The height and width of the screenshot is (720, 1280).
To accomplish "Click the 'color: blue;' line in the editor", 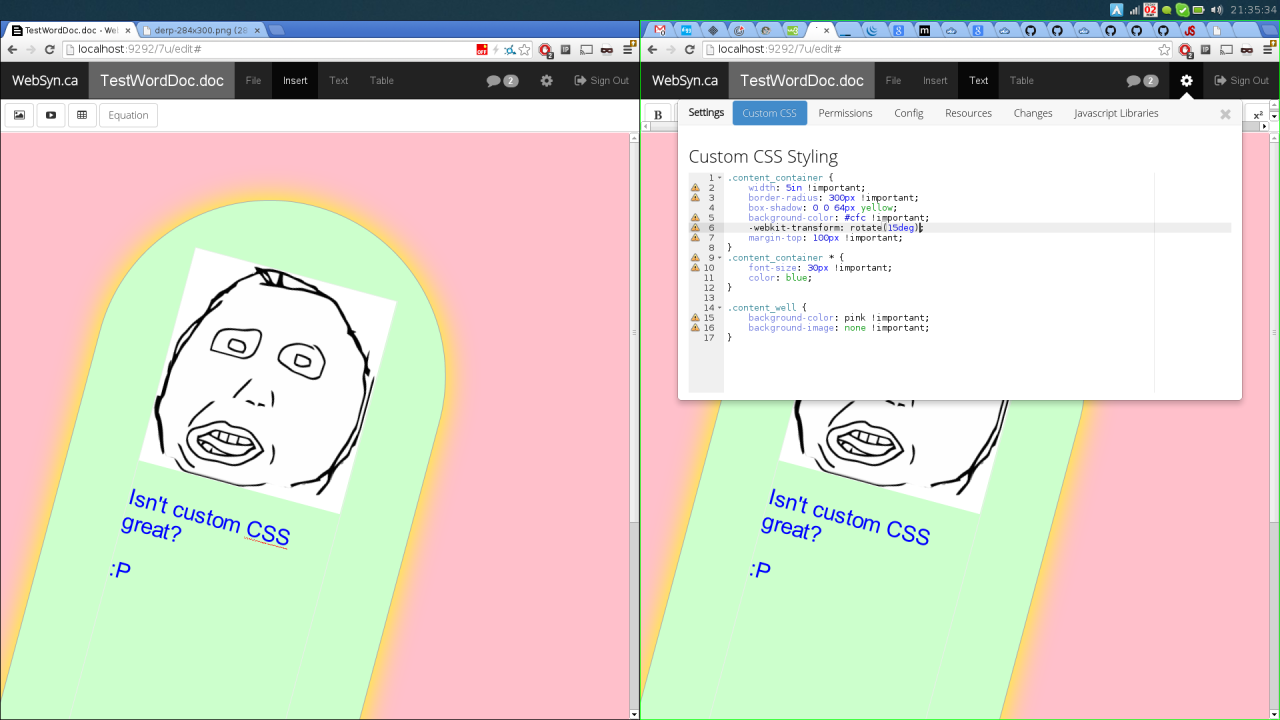I will click(x=779, y=278).
